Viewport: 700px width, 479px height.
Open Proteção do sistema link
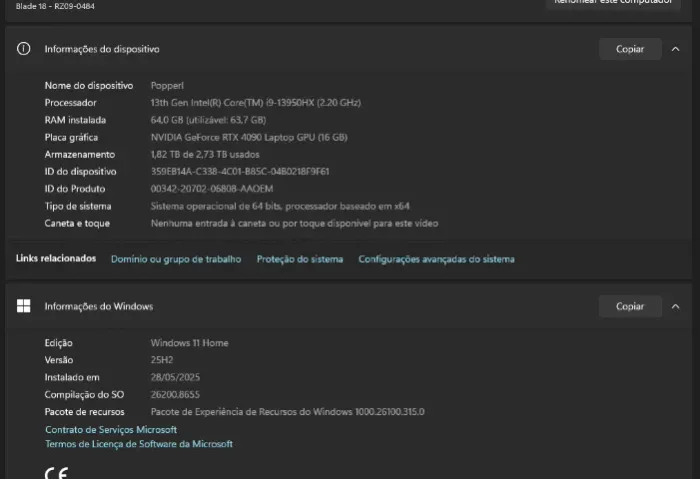tap(300, 259)
